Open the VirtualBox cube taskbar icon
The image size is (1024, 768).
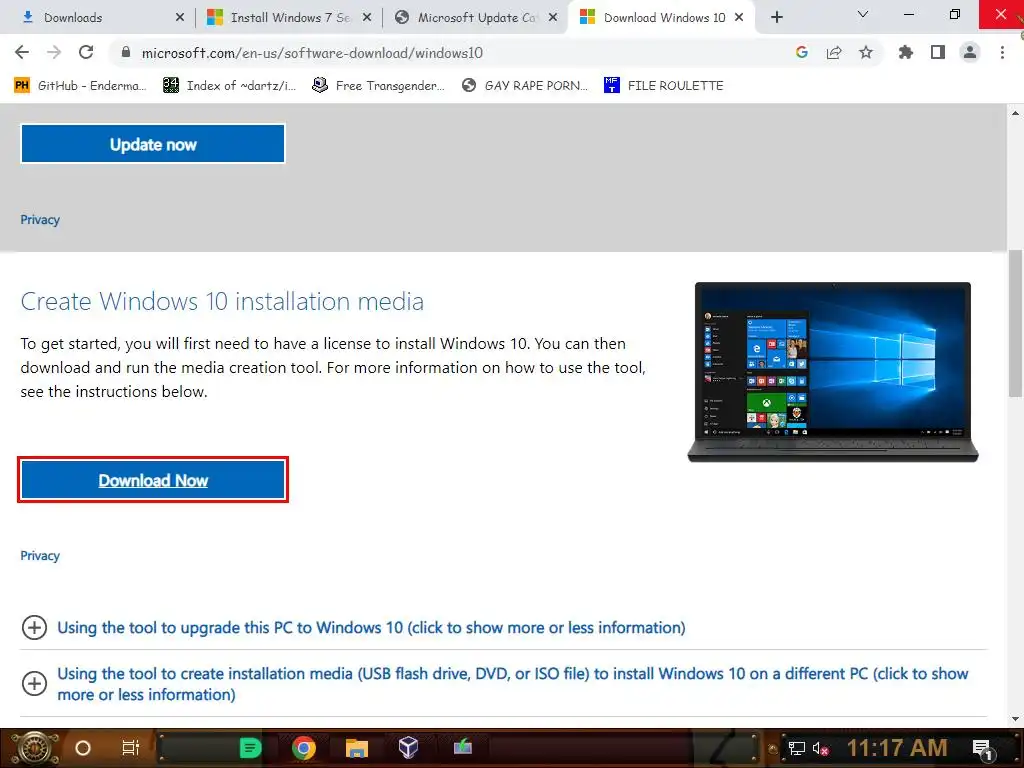(409, 748)
